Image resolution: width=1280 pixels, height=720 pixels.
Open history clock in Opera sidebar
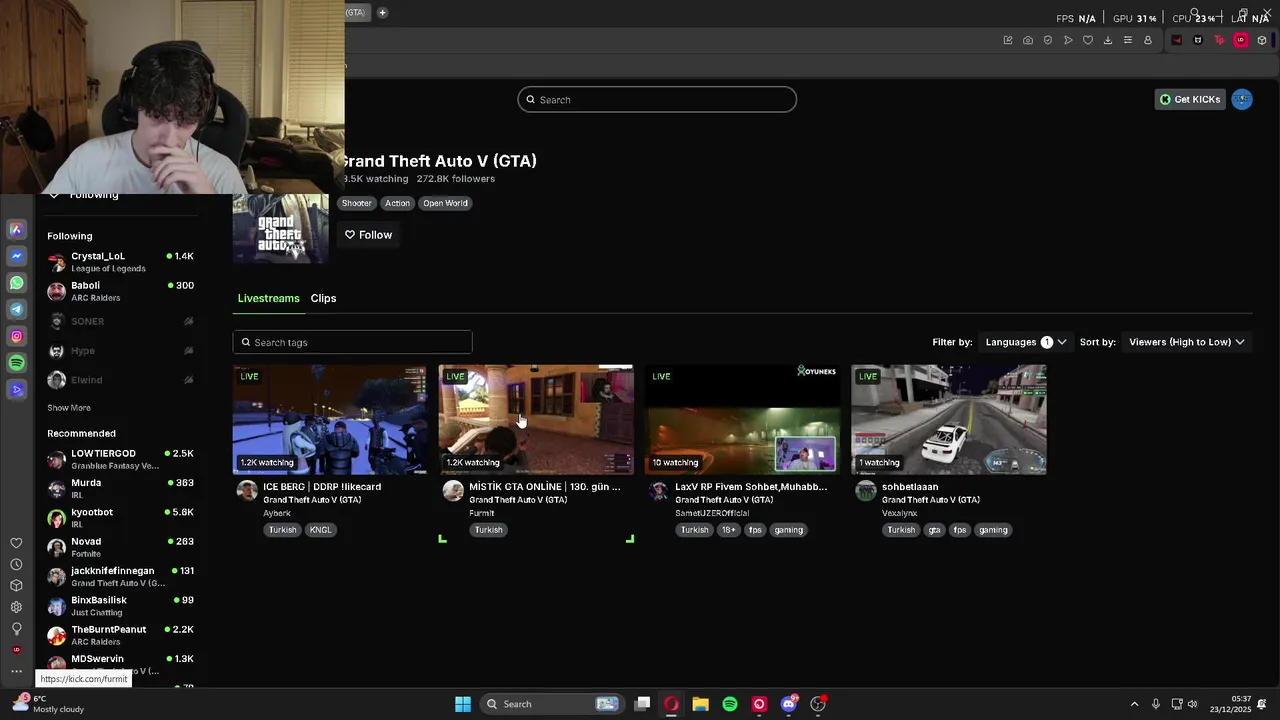[16, 564]
